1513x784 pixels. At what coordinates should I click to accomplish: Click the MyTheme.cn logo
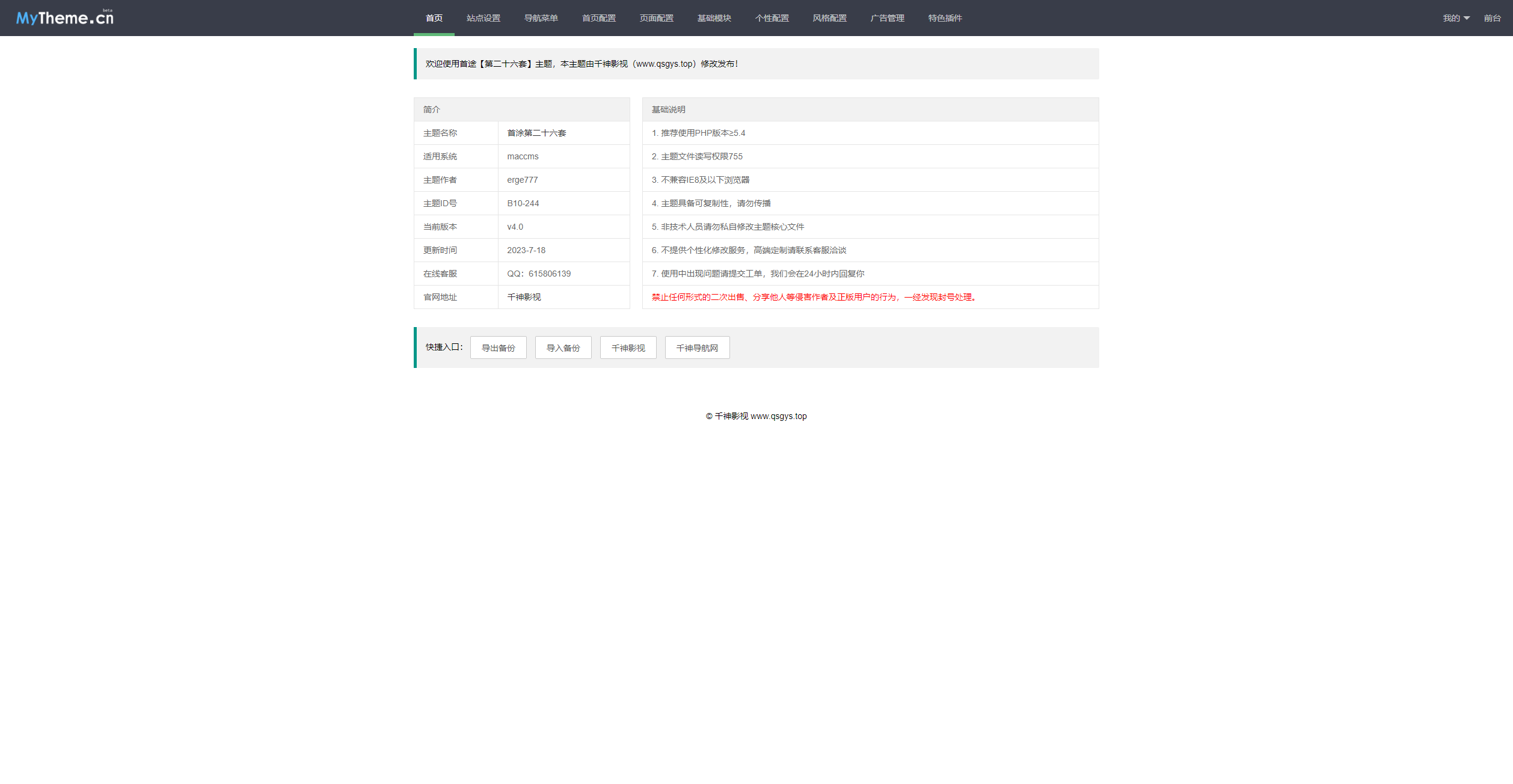65,18
